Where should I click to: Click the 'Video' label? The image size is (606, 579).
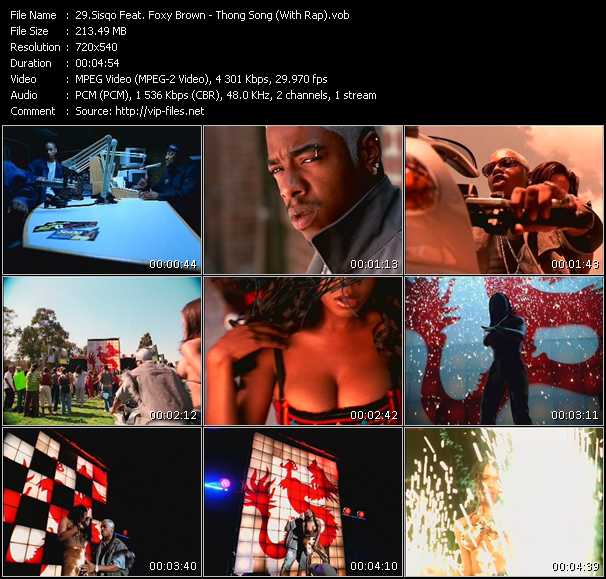pos(23,79)
